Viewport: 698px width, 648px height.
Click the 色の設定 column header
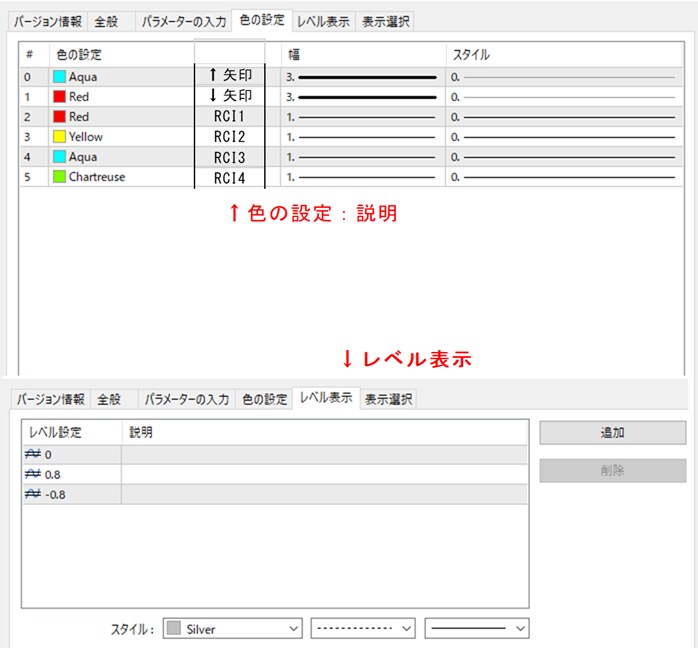click(x=121, y=55)
